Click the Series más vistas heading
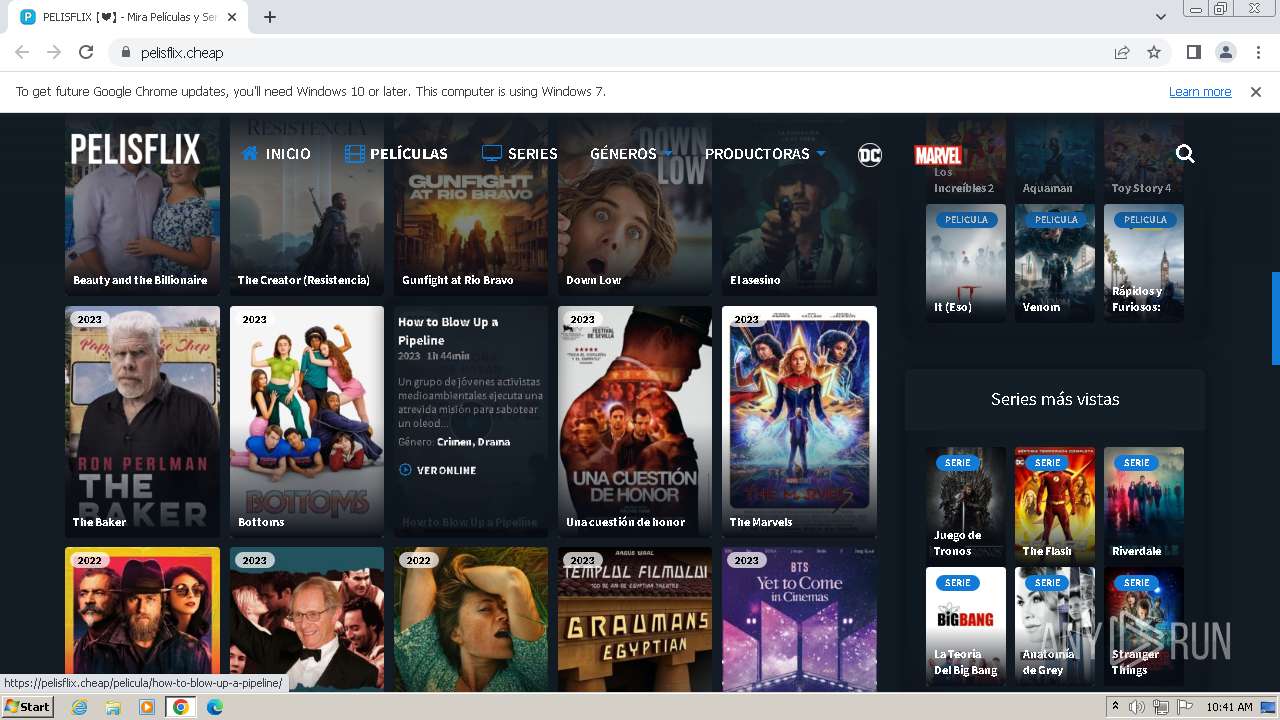Viewport: 1280px width, 720px height. click(1055, 399)
